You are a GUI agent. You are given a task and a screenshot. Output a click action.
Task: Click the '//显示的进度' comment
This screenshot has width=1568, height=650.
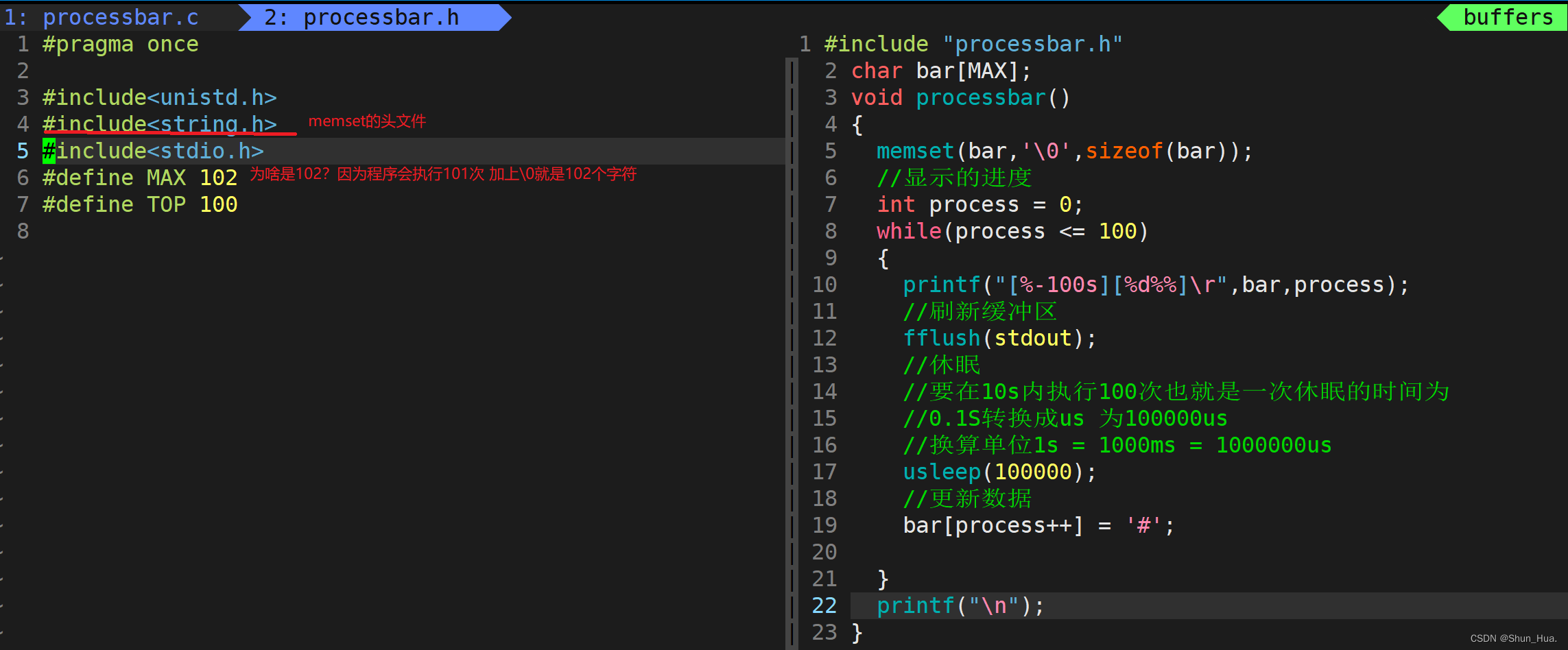[x=954, y=178]
